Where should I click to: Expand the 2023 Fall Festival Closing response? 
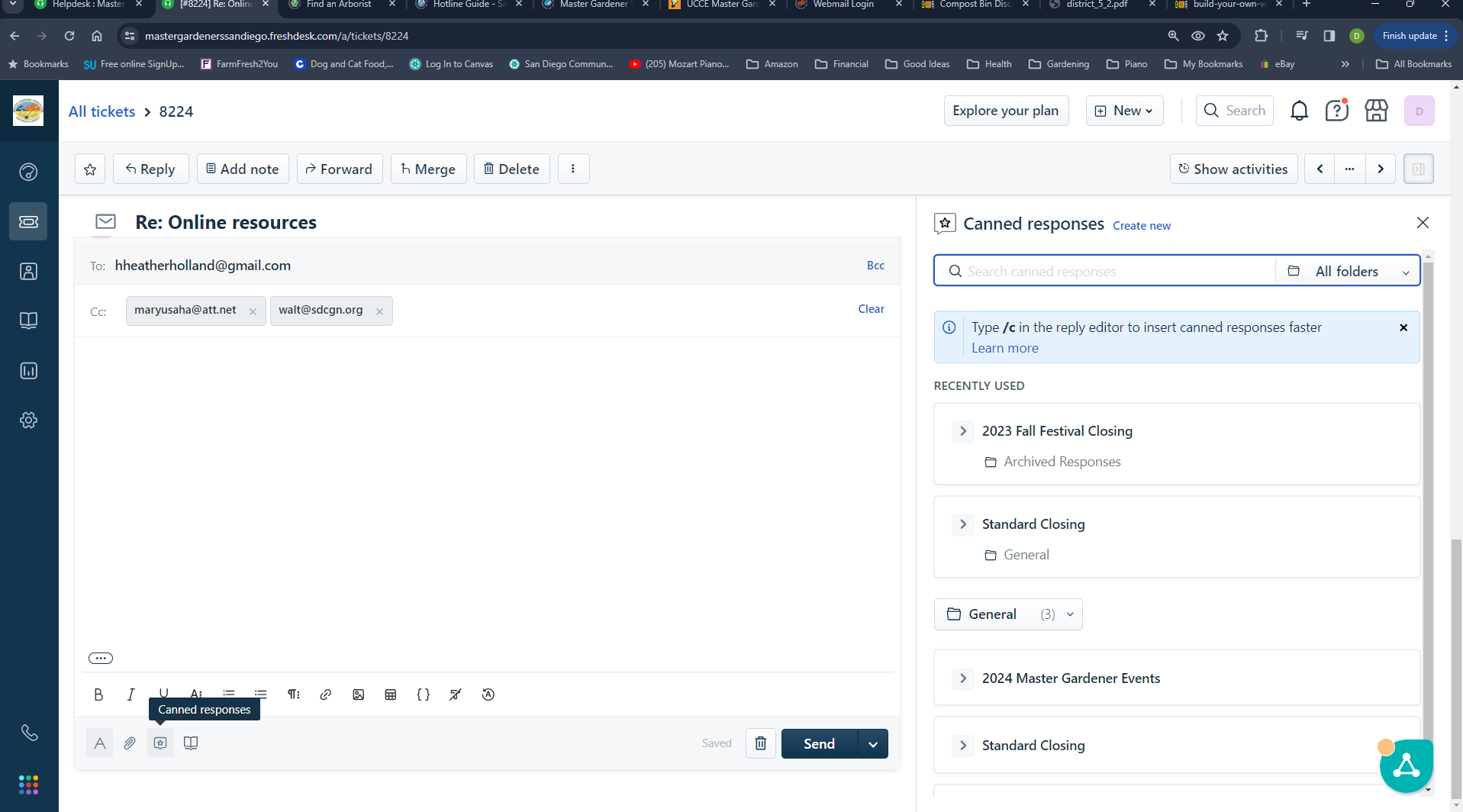(963, 431)
